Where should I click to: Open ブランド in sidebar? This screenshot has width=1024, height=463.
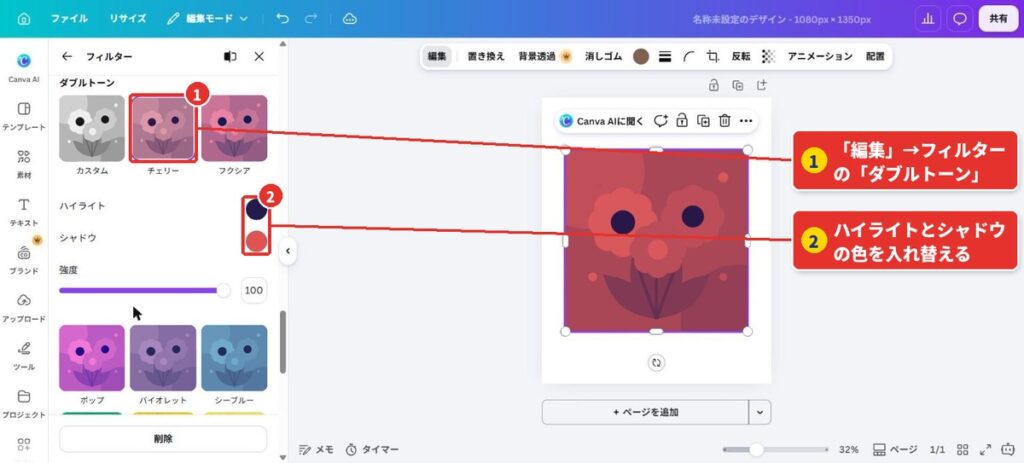[24, 260]
